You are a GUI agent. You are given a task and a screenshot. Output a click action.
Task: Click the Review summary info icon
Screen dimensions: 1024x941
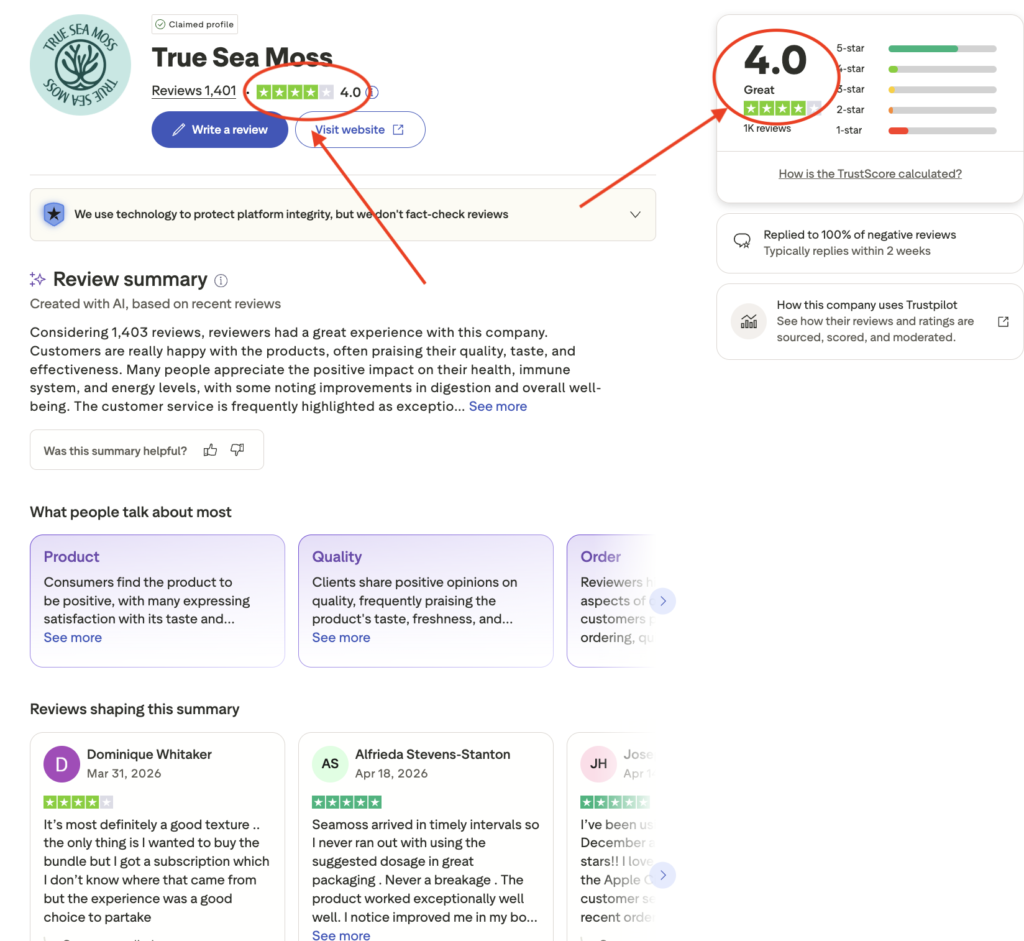pyautogui.click(x=221, y=281)
